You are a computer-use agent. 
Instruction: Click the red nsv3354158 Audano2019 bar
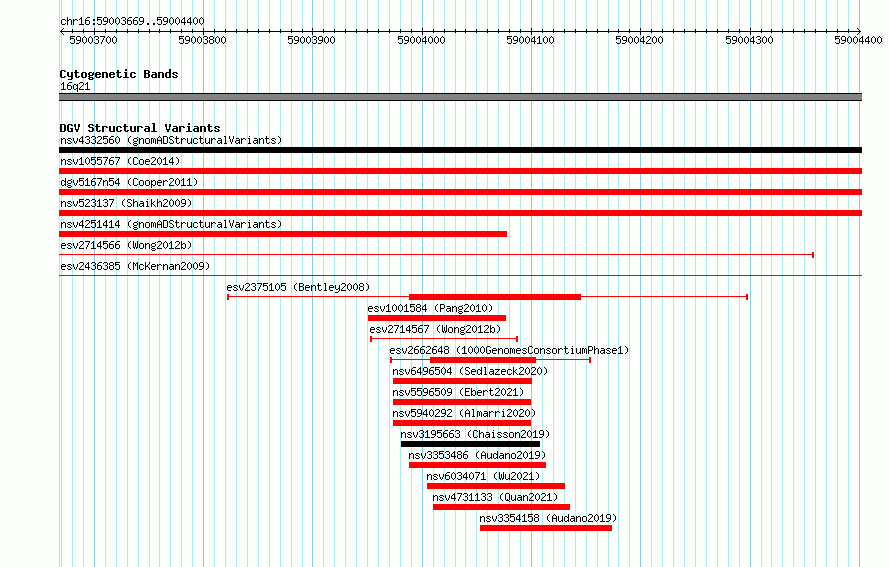[x=546, y=528]
